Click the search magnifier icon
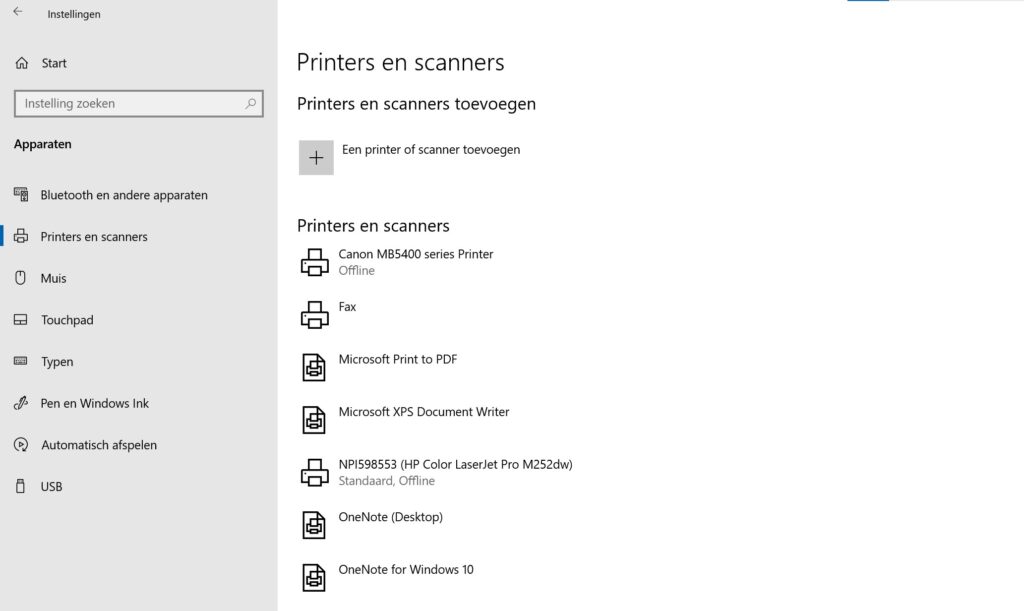 (251, 103)
